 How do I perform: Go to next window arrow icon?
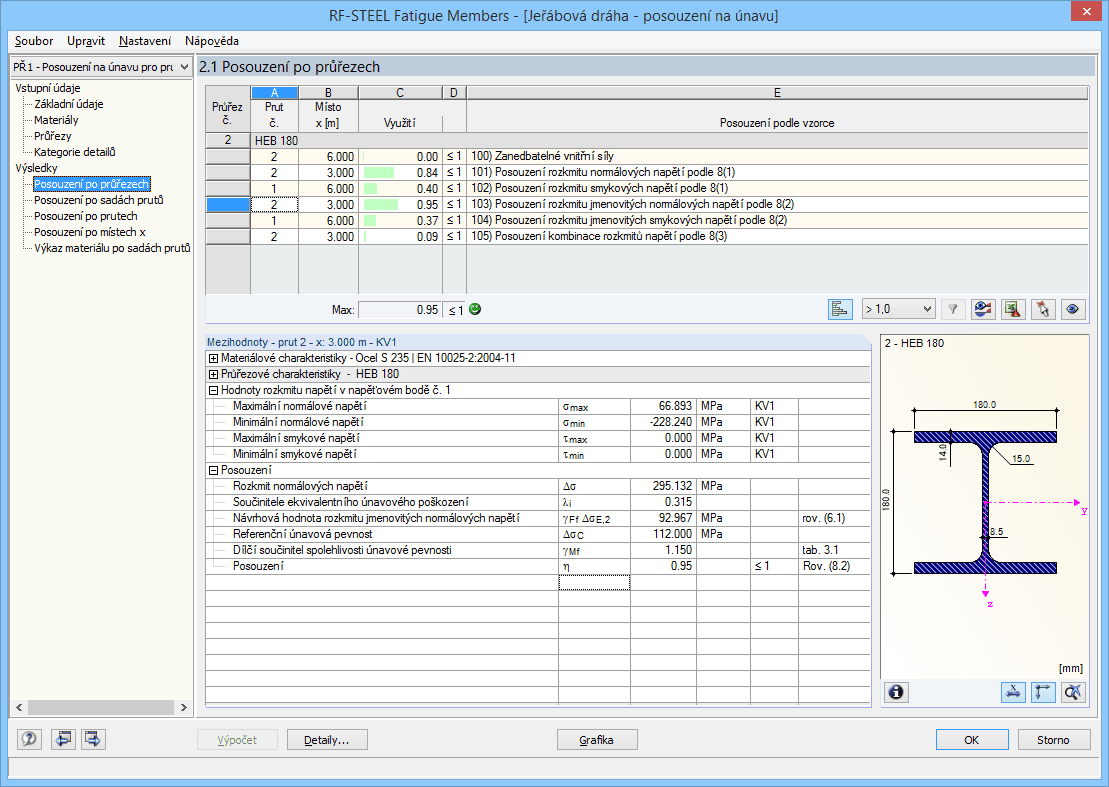click(94, 739)
